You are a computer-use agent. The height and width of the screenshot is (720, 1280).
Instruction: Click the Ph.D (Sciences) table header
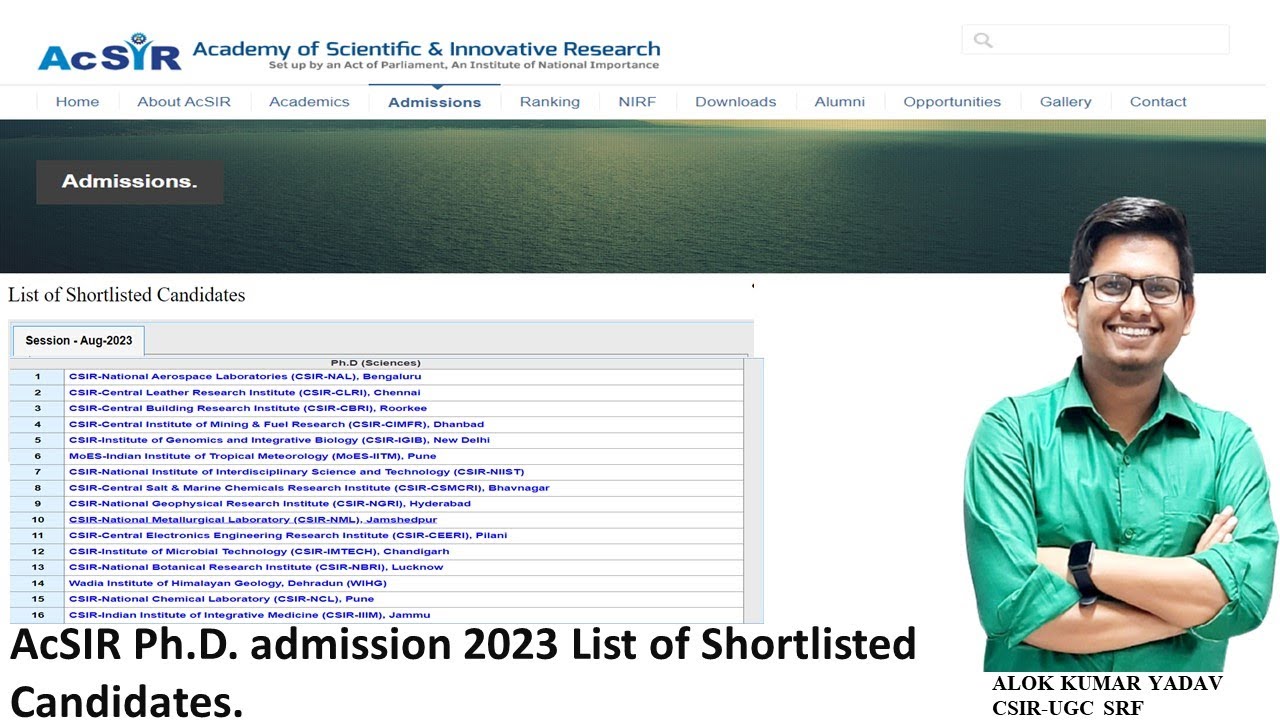[x=376, y=363]
